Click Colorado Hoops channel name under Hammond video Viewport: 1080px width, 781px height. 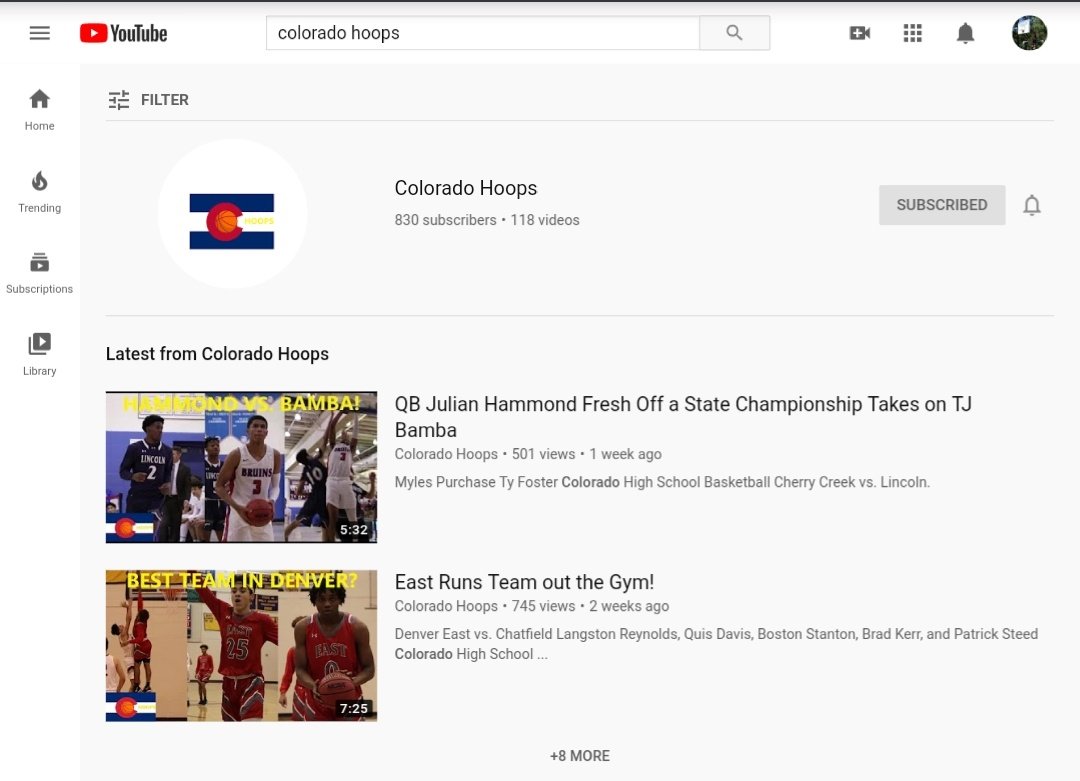click(446, 454)
